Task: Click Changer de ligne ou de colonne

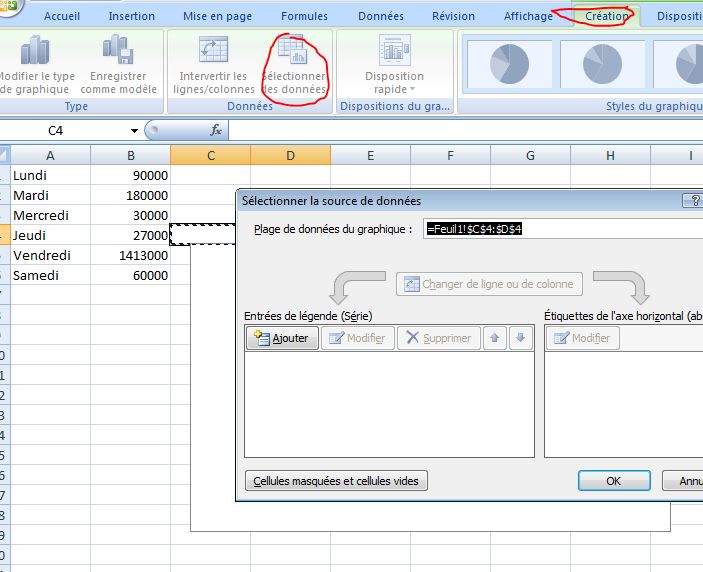Action: click(488, 284)
